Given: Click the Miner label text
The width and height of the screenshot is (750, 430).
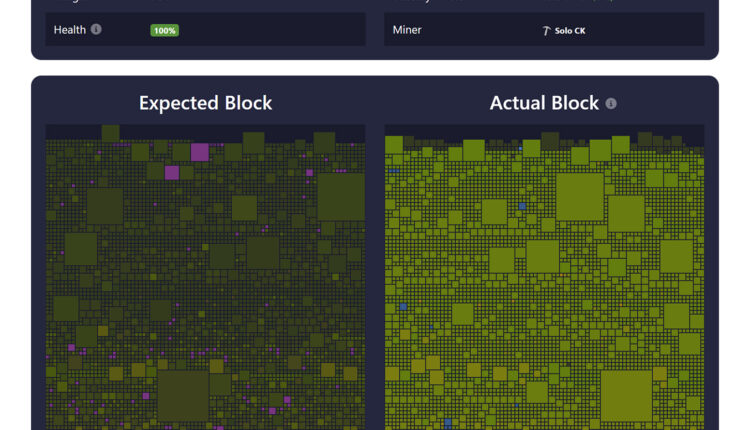Looking at the screenshot, I should (x=407, y=30).
